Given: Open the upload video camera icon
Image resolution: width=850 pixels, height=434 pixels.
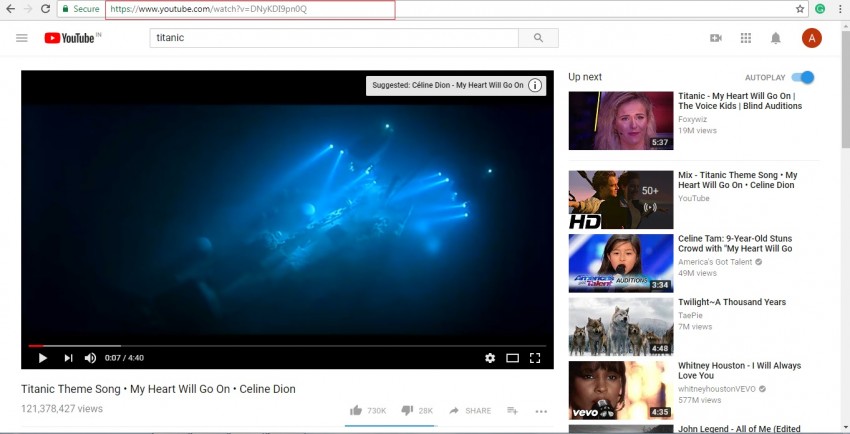Looking at the screenshot, I should 716,38.
